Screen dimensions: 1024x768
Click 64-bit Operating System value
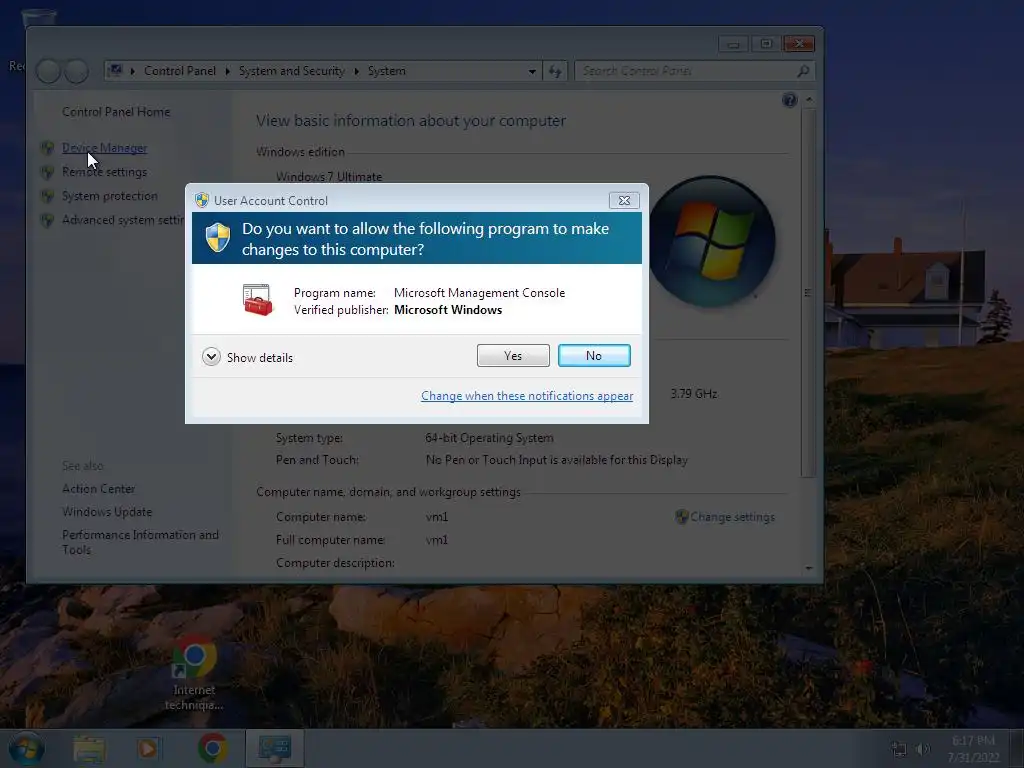(489, 438)
